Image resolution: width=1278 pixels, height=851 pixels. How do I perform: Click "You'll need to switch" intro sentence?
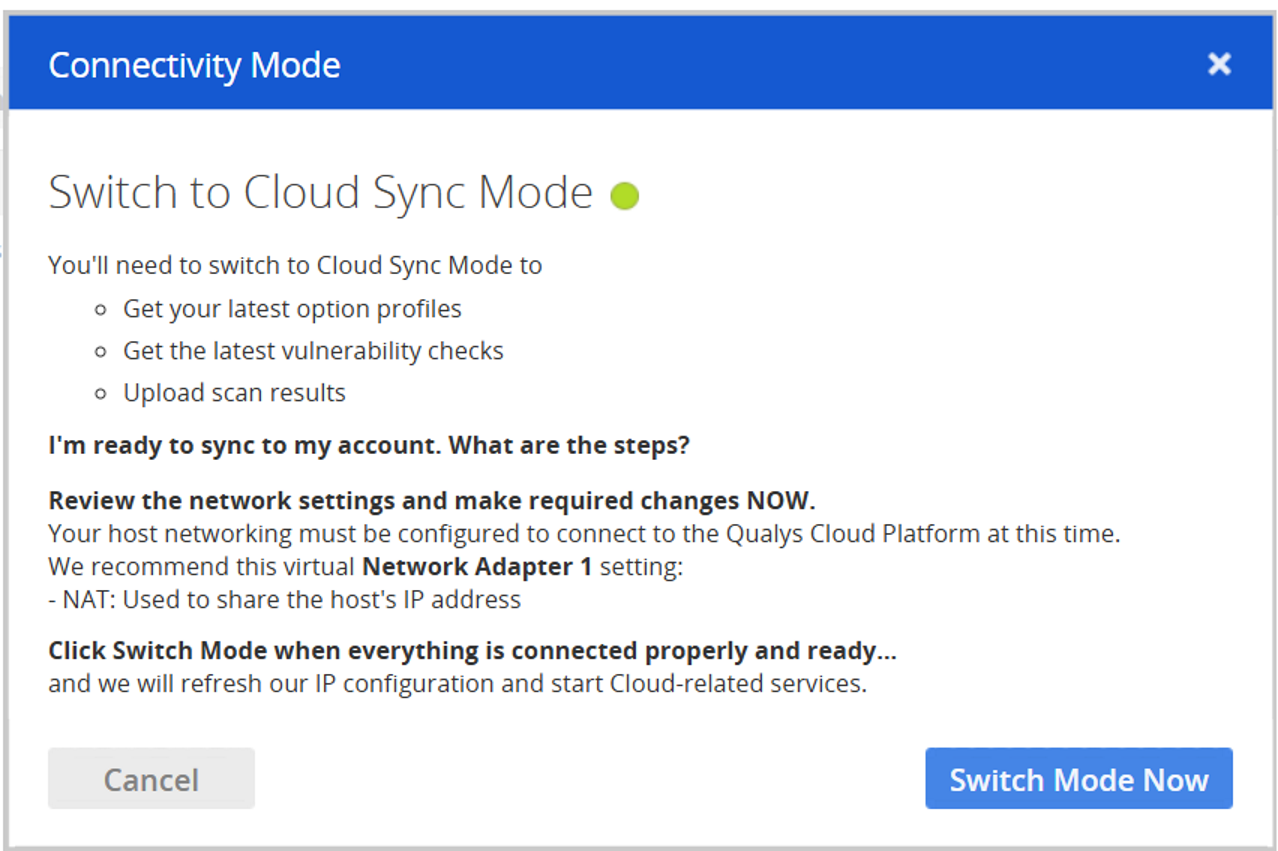click(x=295, y=266)
